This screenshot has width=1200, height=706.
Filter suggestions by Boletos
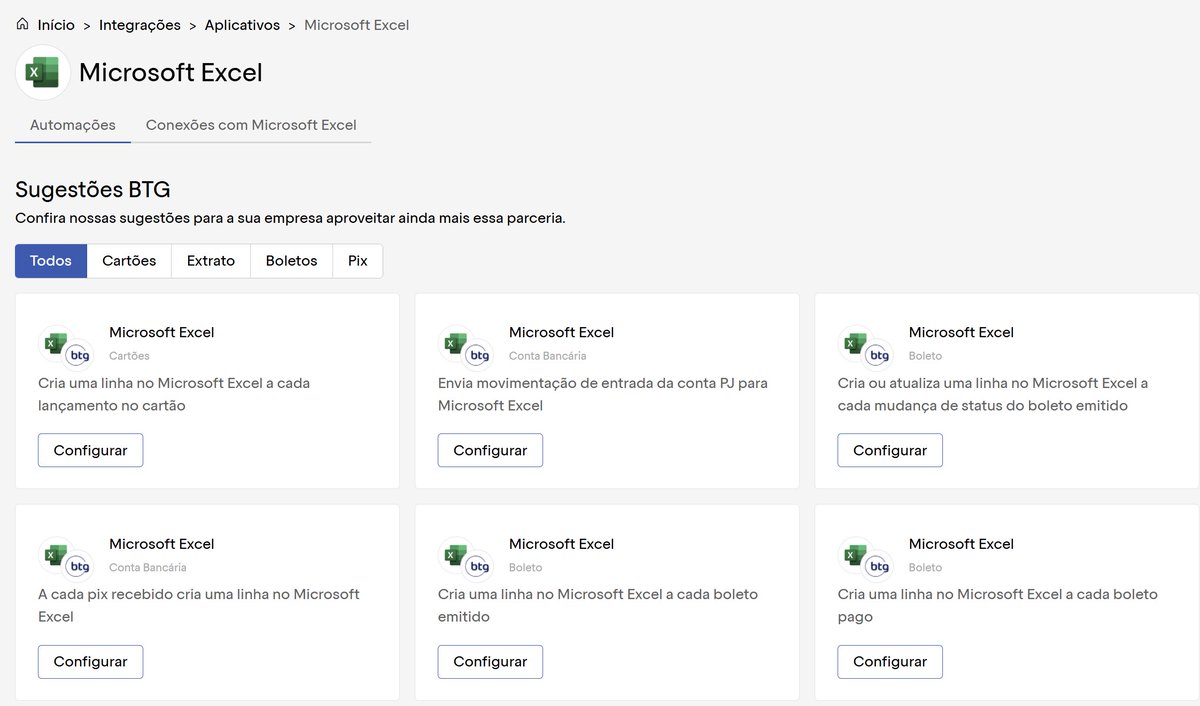click(x=291, y=261)
